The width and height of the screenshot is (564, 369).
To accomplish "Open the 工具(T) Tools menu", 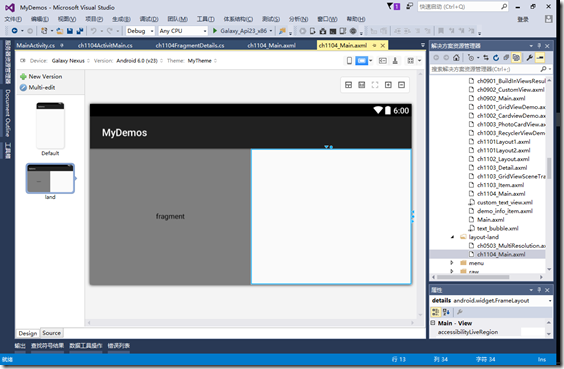I will tap(205, 19).
